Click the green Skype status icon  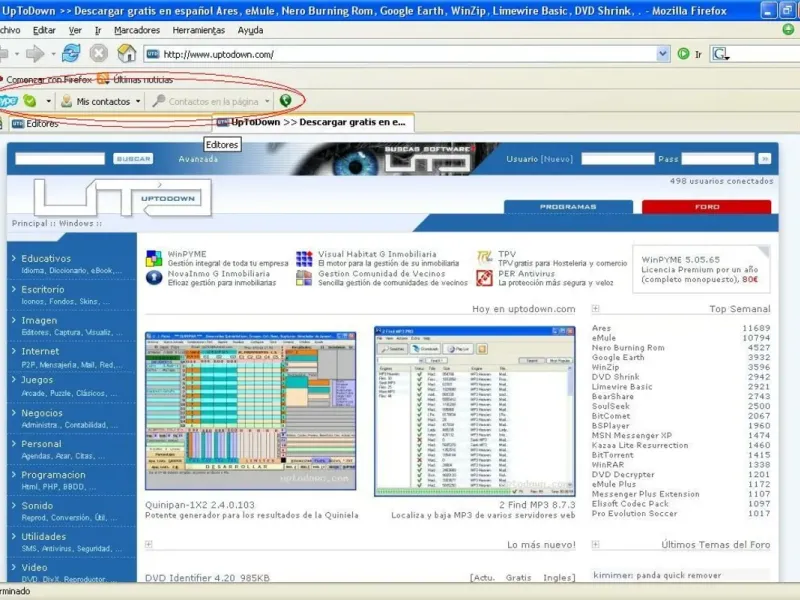click(x=30, y=101)
